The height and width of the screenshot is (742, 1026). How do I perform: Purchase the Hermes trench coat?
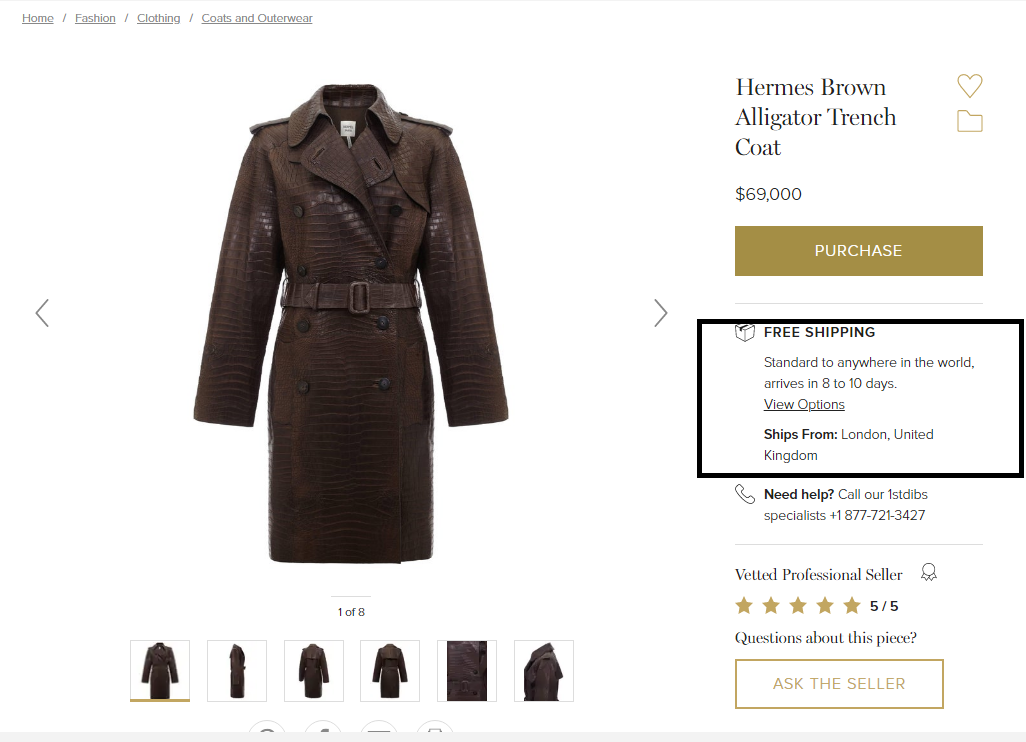tap(858, 251)
